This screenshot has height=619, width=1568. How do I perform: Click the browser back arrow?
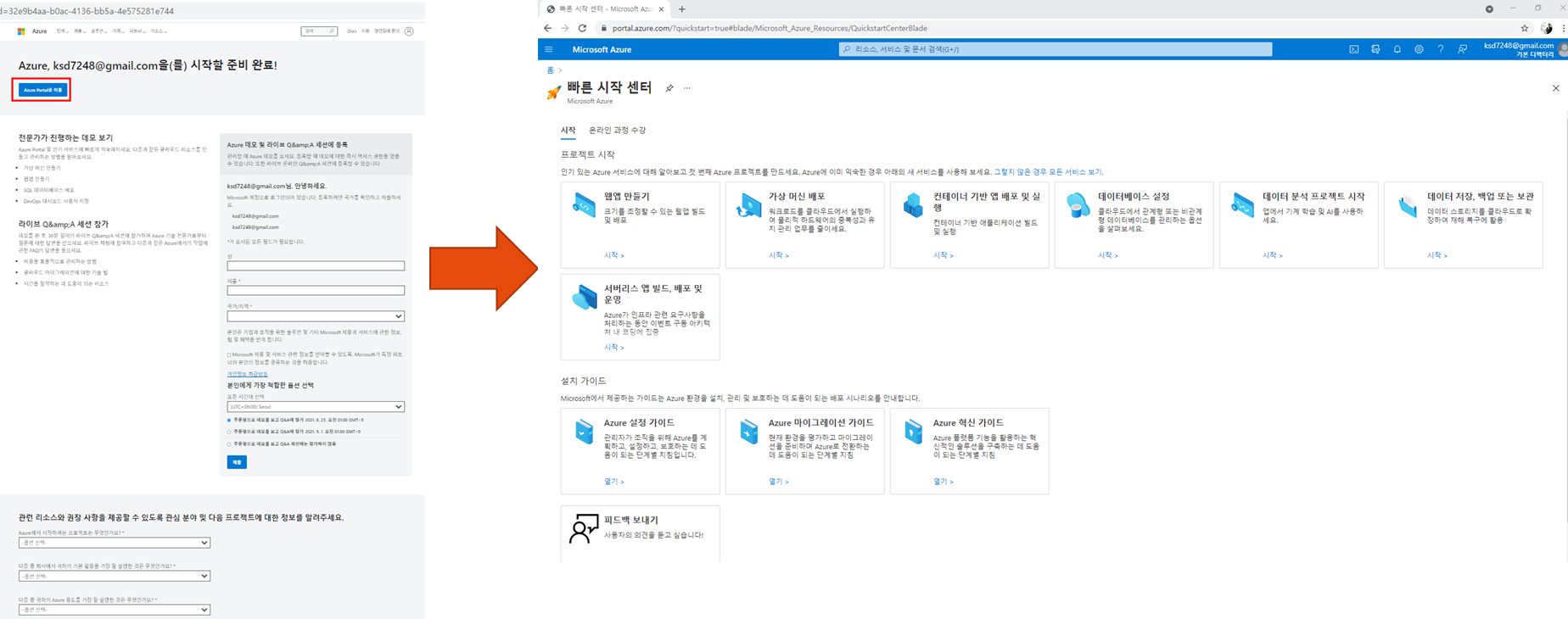(547, 28)
